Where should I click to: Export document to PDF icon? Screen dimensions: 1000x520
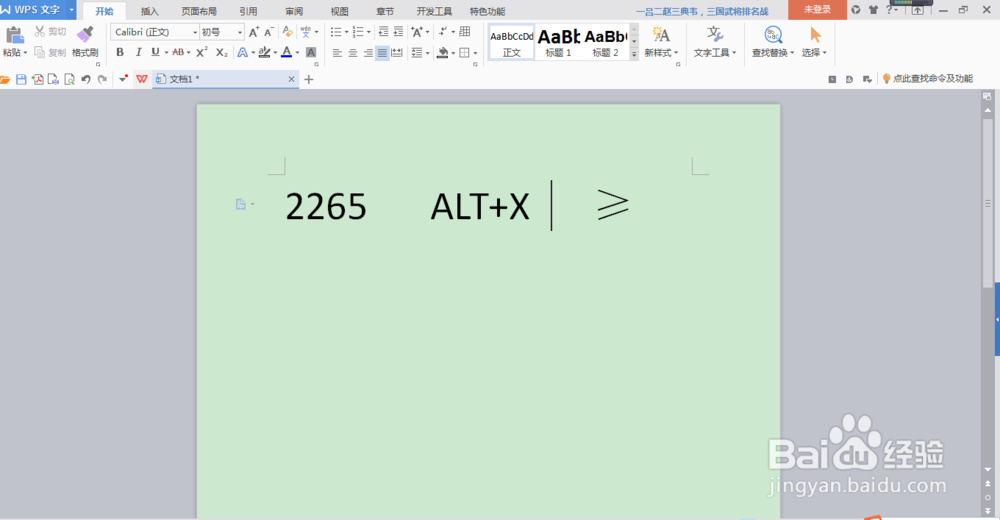click(x=38, y=79)
